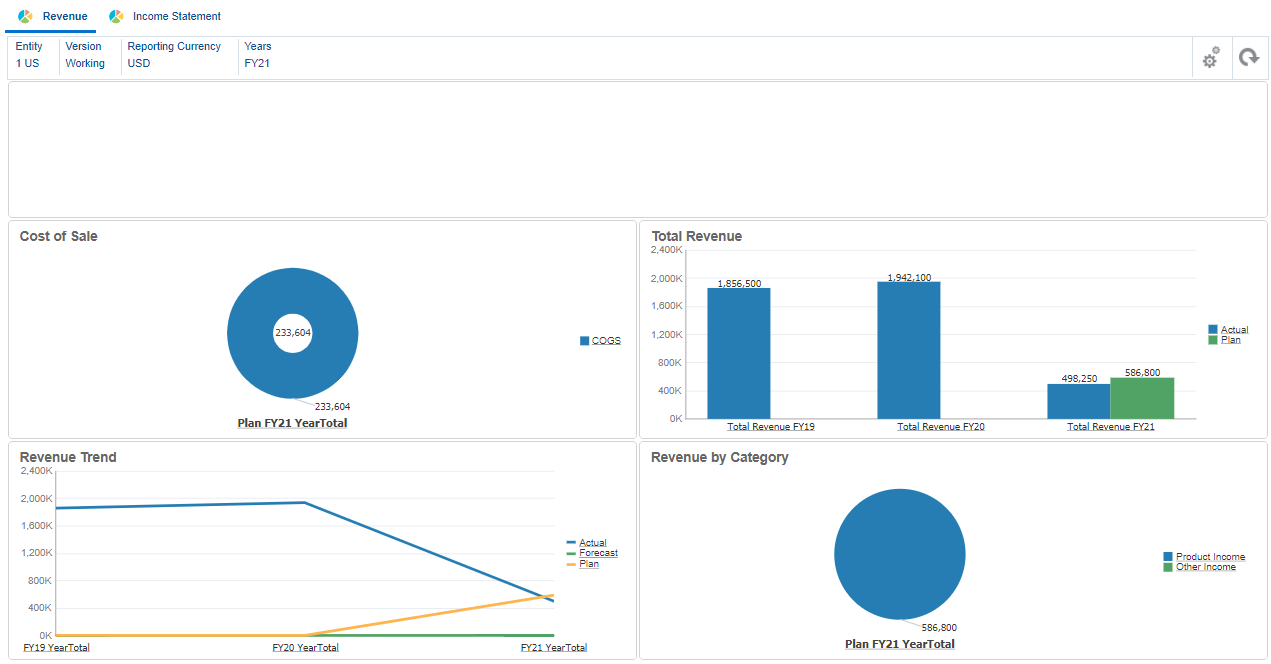Click the center of the COGS donut chart

click(x=292, y=333)
